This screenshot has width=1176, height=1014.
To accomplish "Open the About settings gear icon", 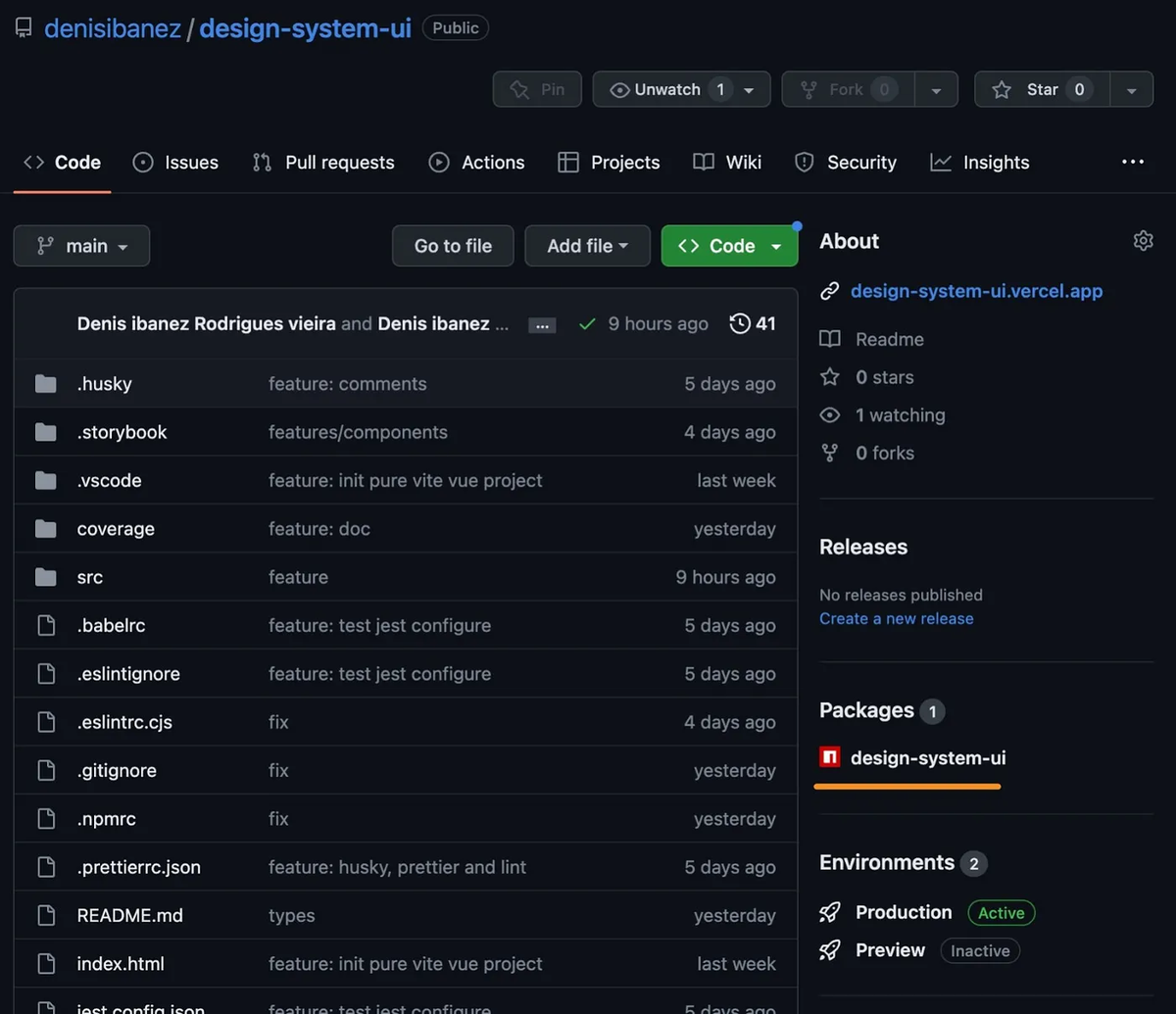I will pyautogui.click(x=1143, y=241).
